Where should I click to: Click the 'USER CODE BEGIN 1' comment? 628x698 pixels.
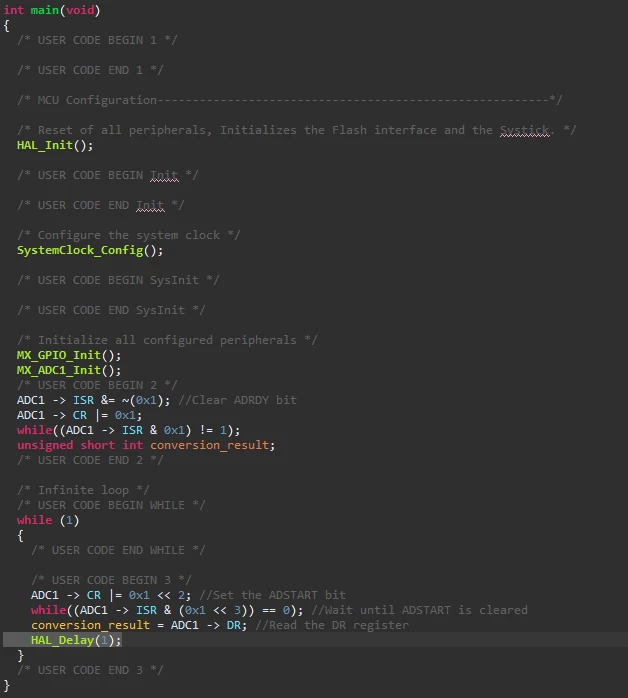[x=97, y=40]
